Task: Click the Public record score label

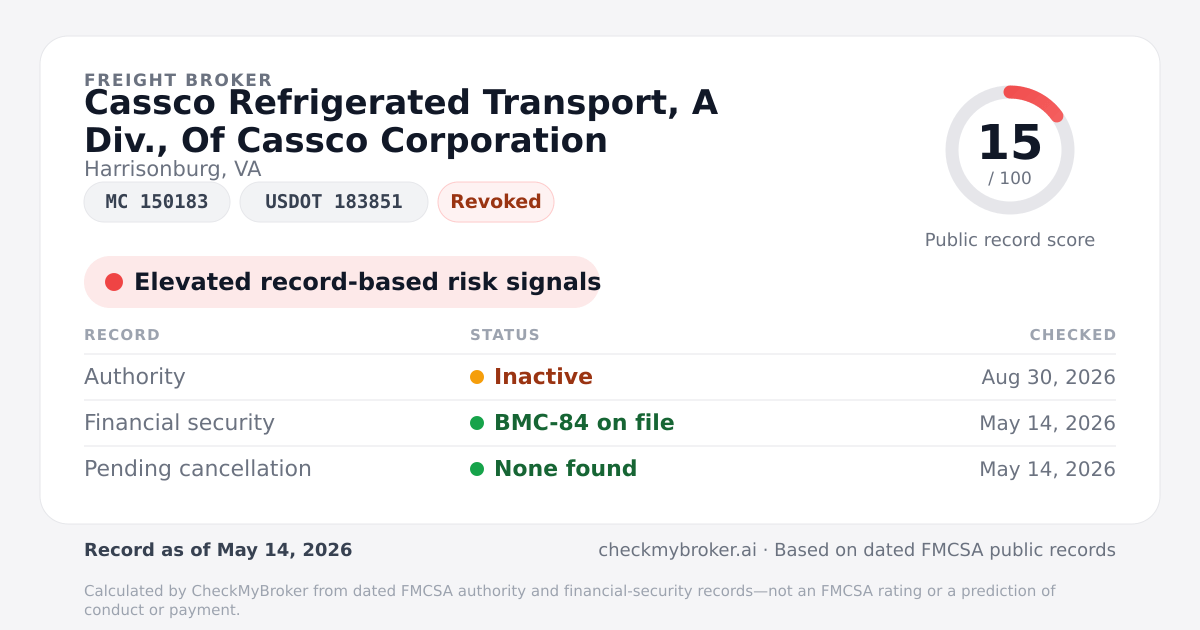Action: pos(1010,240)
